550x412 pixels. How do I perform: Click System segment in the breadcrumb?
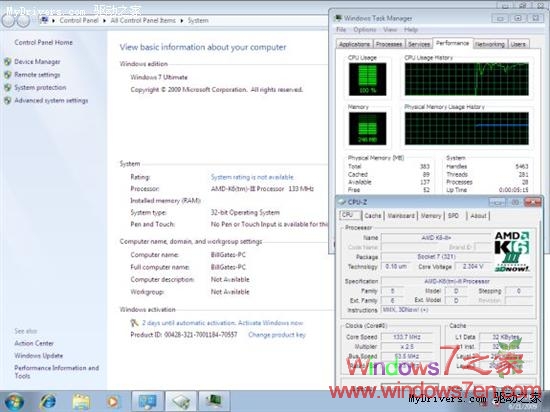[x=198, y=20]
